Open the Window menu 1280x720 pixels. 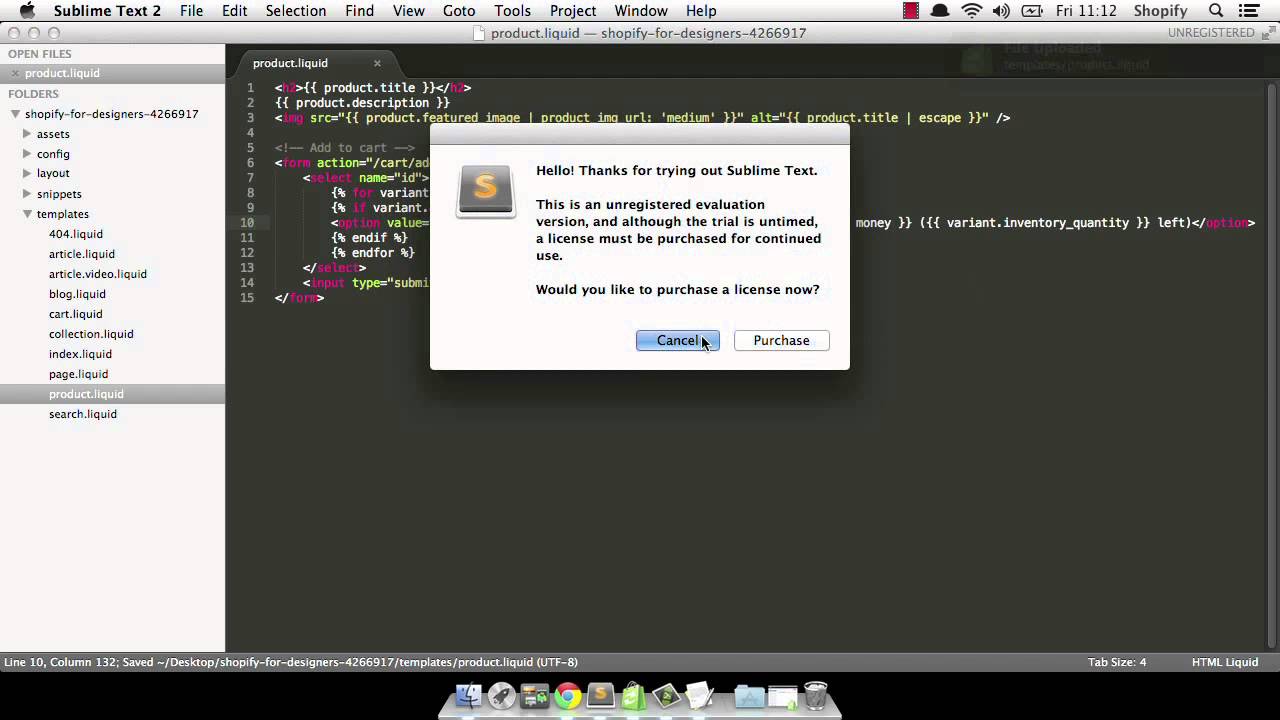click(641, 11)
